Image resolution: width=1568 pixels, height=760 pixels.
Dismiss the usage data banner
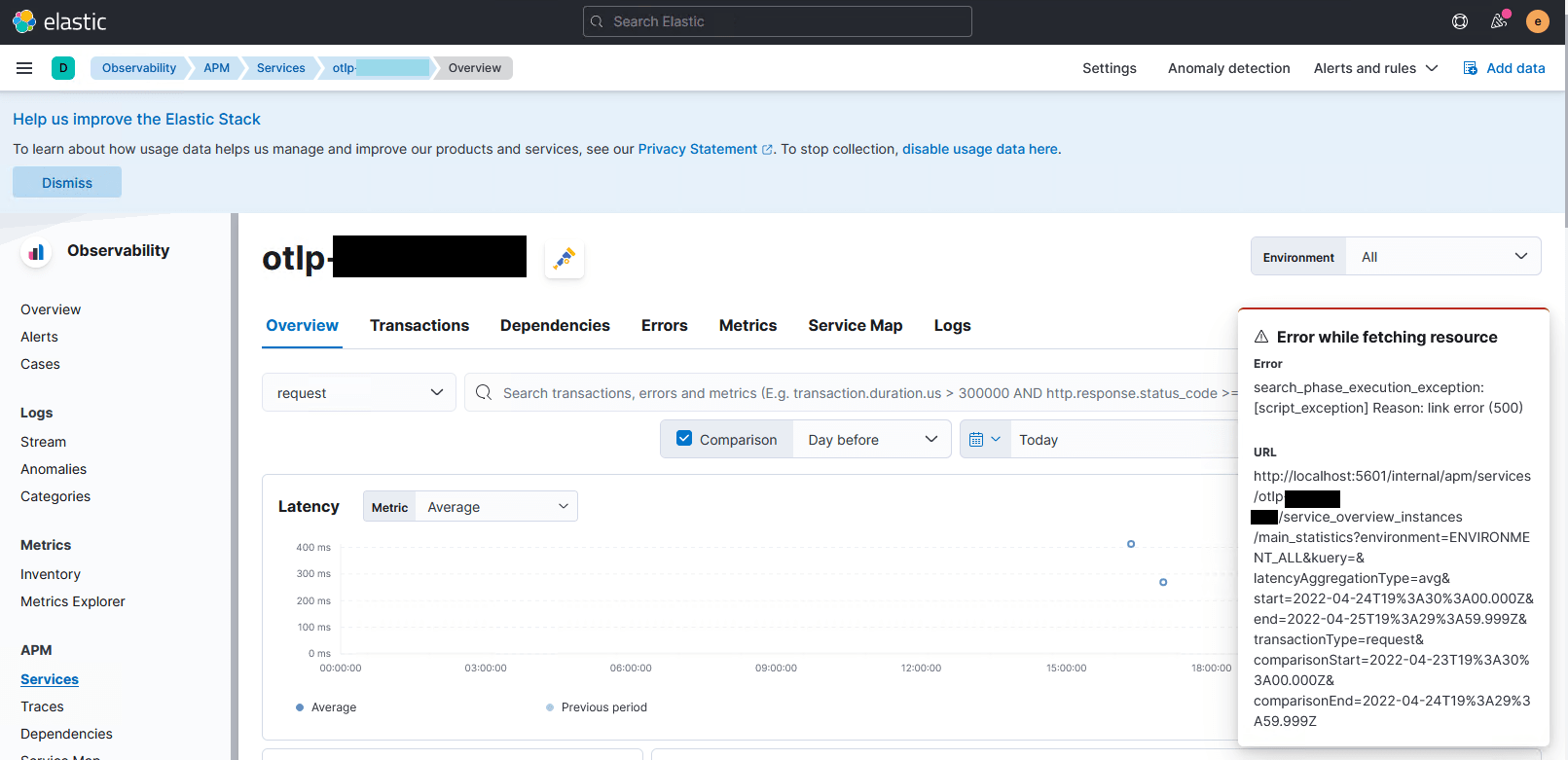pyautogui.click(x=67, y=182)
